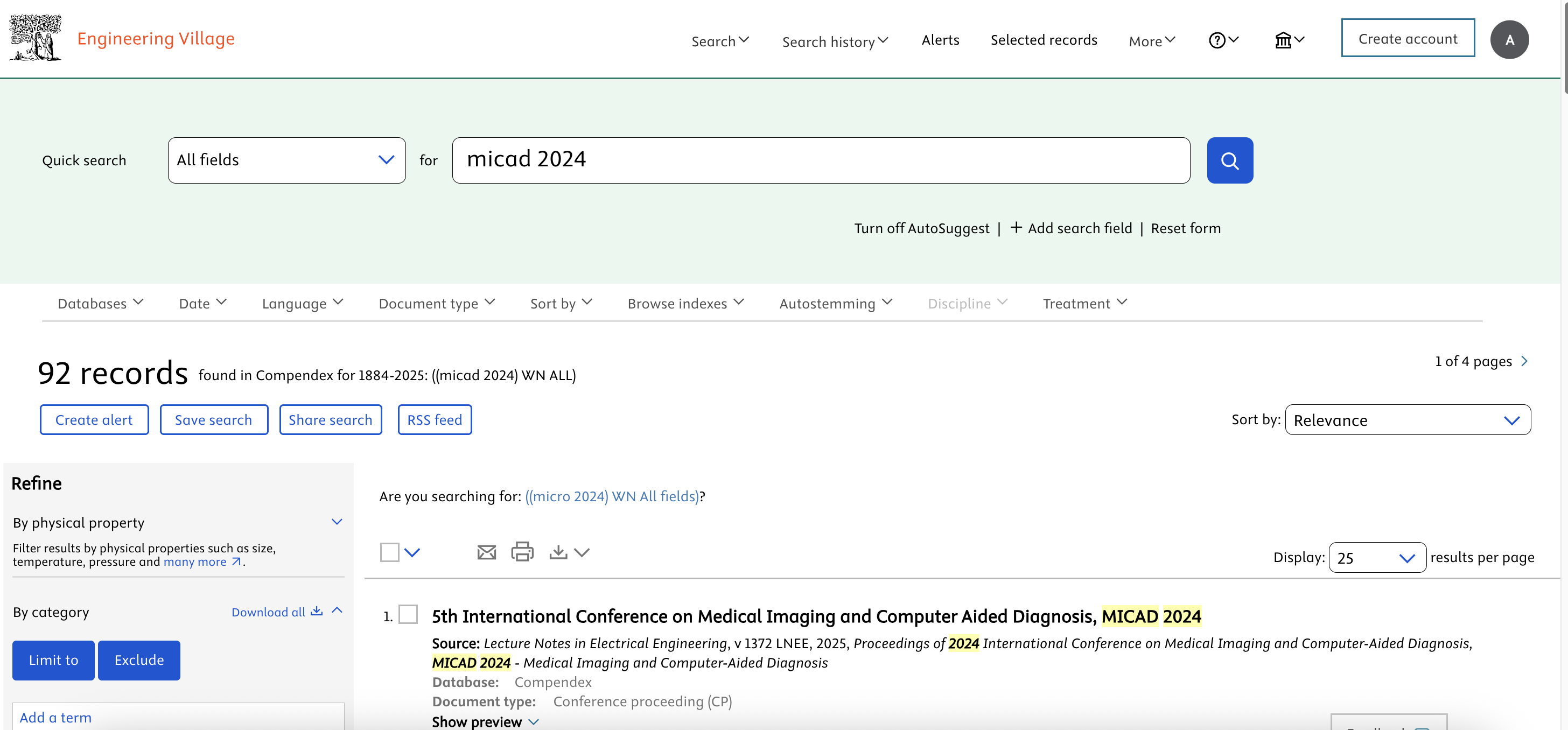Image resolution: width=1568 pixels, height=730 pixels.
Task: Click the Add a term field
Action: point(178,717)
